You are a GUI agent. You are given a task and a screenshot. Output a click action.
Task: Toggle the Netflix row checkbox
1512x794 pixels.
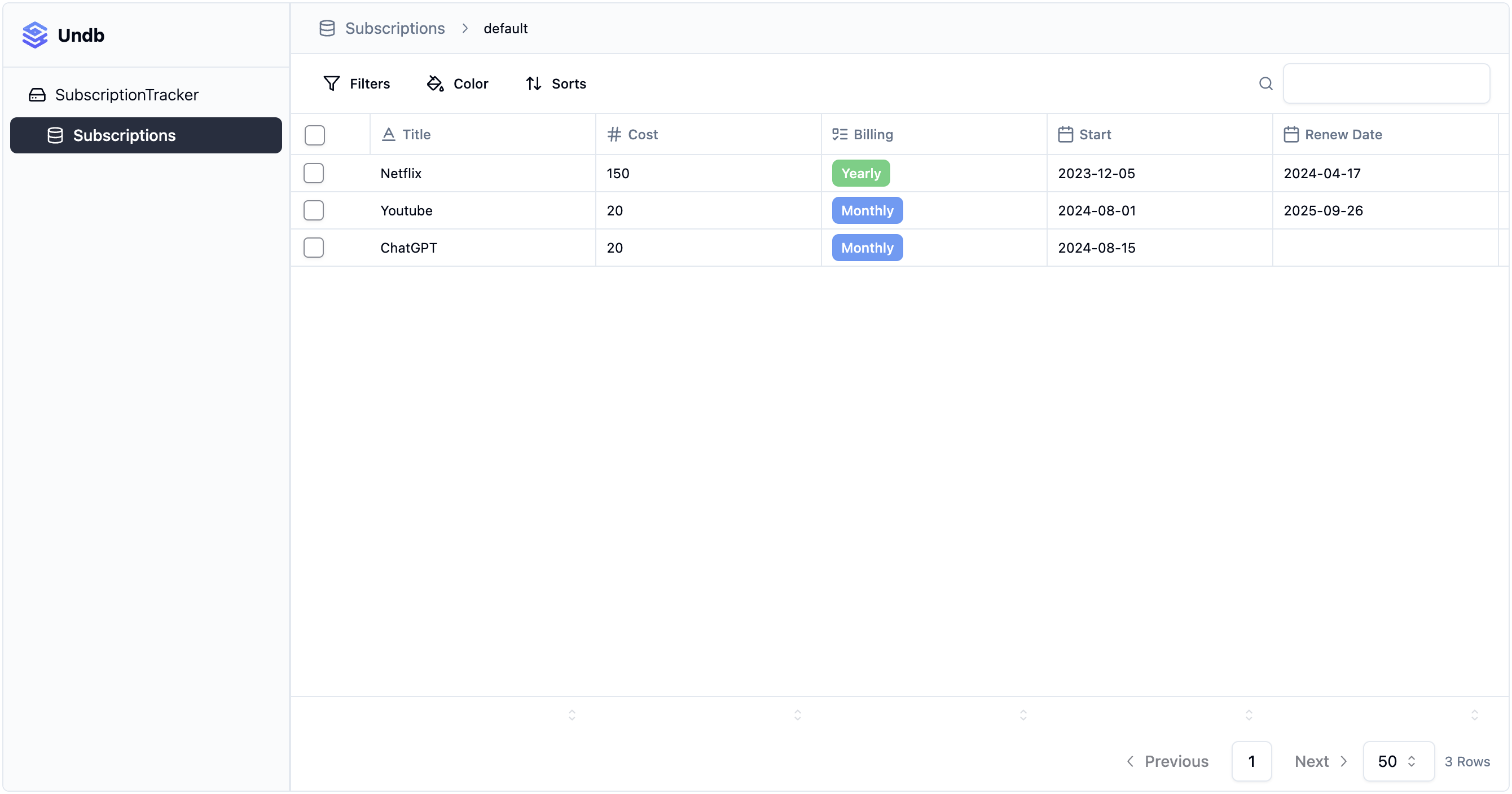coord(314,173)
